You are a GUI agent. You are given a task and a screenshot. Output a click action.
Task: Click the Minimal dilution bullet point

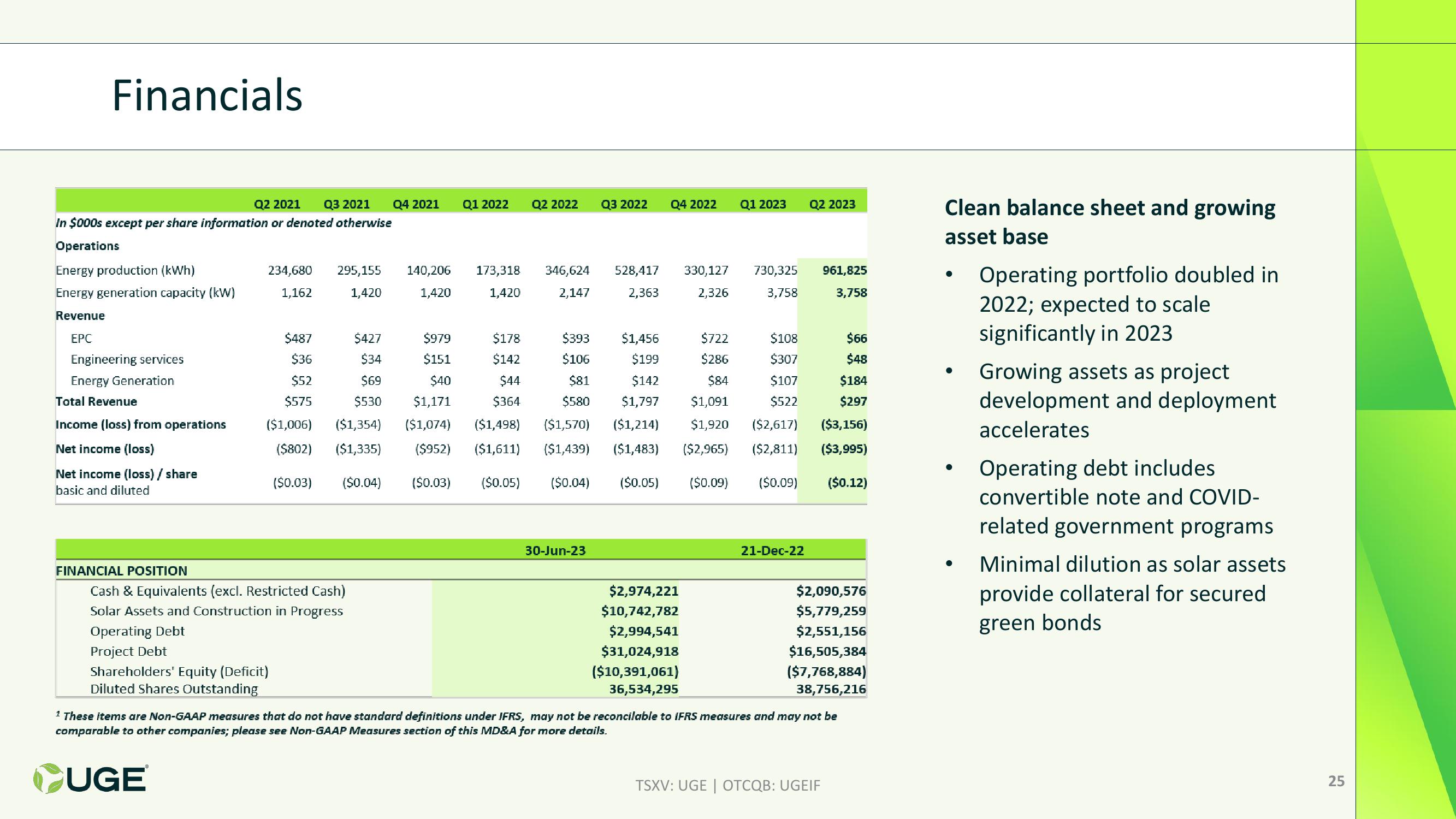pyautogui.click(x=1132, y=594)
